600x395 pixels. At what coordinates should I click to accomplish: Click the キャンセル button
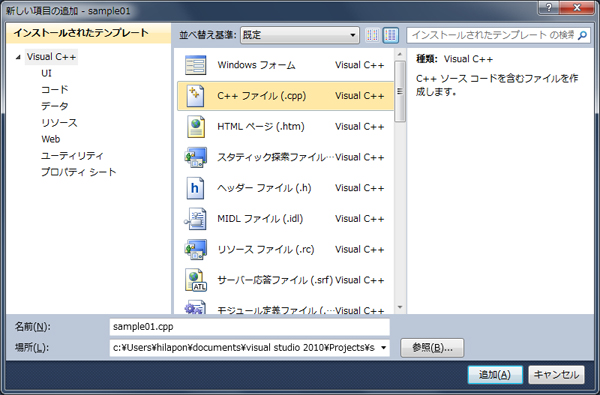[556, 375]
